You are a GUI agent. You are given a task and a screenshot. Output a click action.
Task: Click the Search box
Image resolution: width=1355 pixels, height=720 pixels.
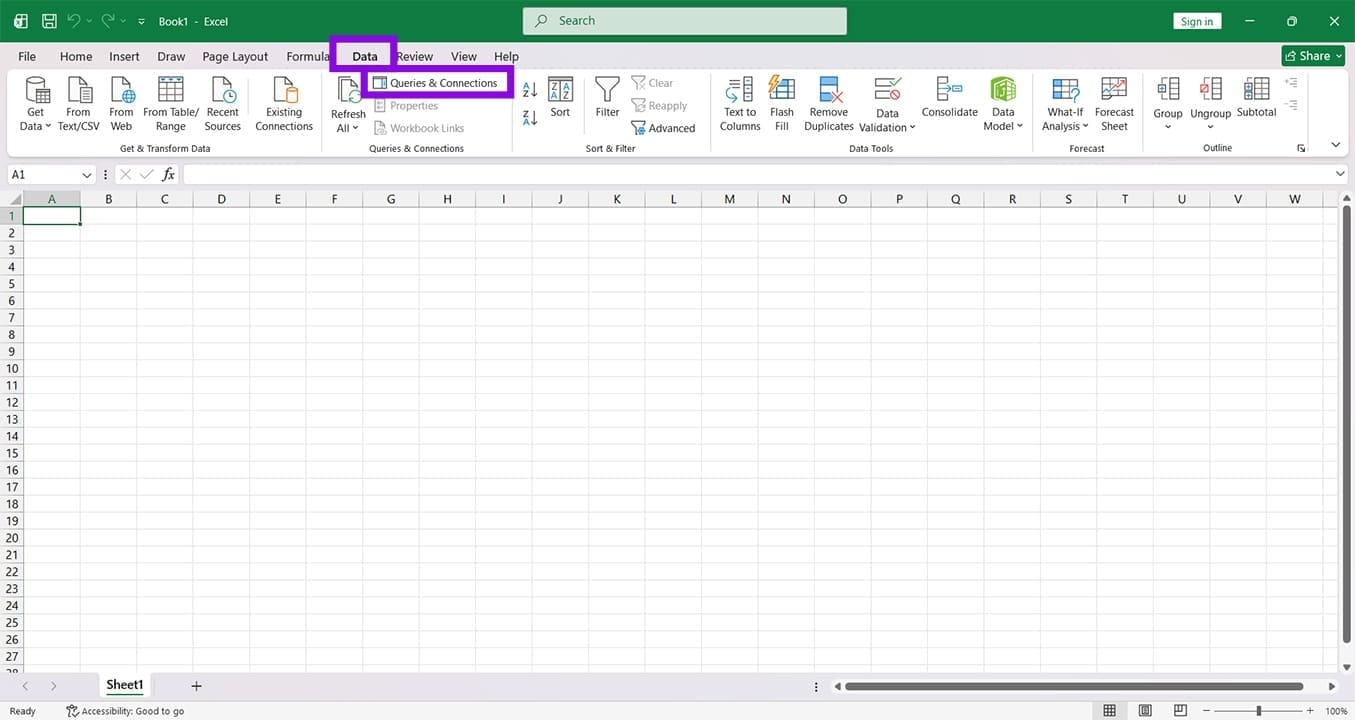tap(684, 20)
